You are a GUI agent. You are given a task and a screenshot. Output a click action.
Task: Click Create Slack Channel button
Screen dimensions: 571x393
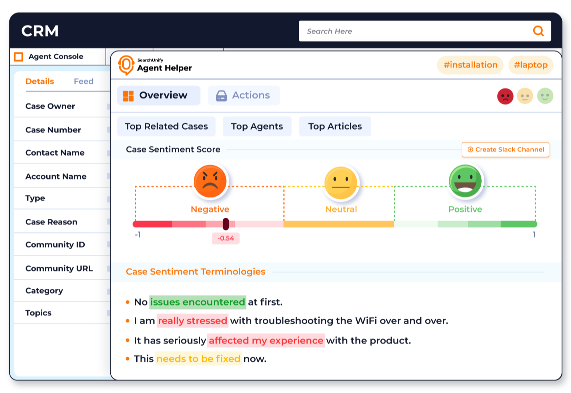point(505,150)
